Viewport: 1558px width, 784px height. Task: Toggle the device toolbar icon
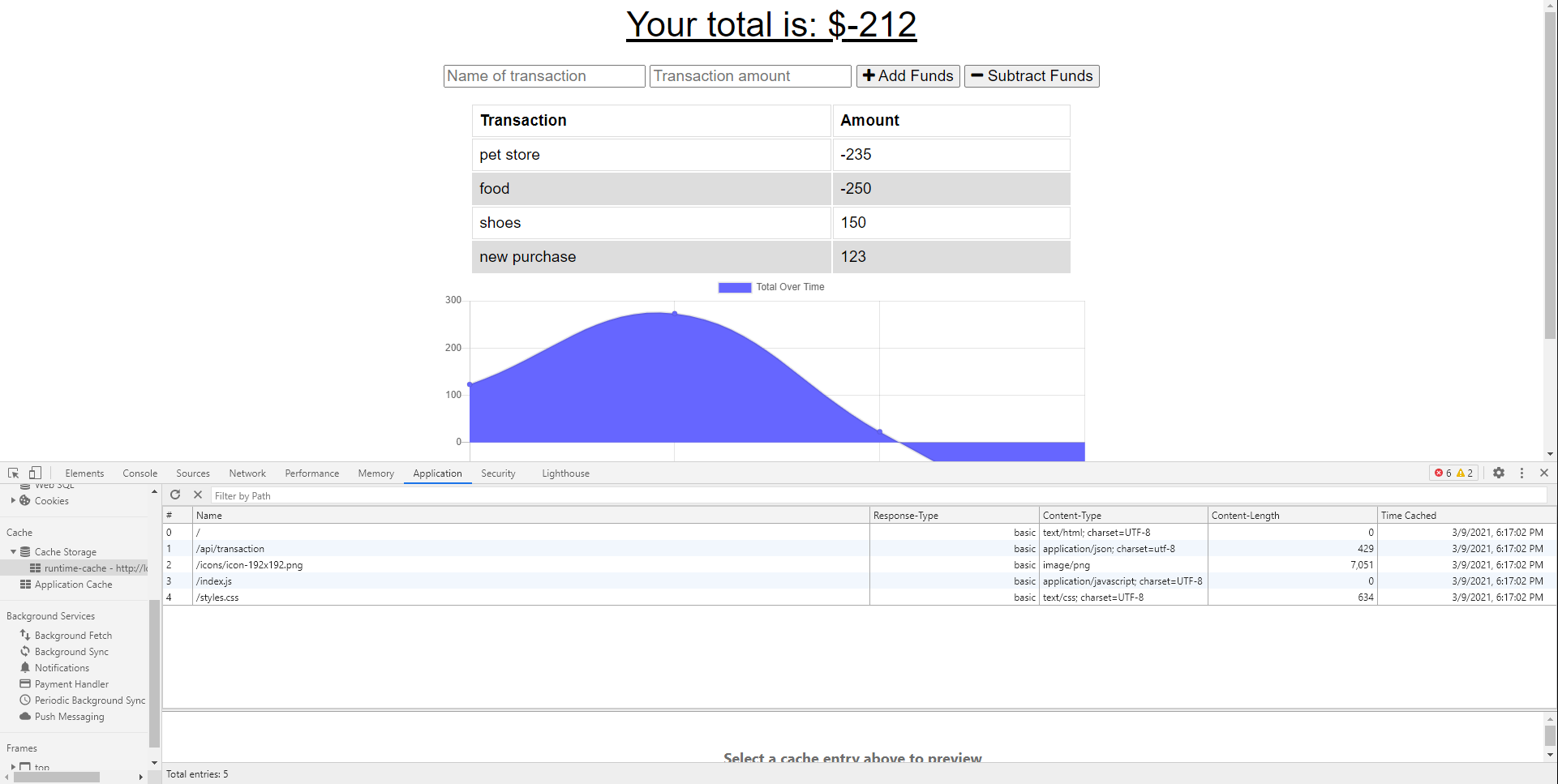click(x=34, y=473)
